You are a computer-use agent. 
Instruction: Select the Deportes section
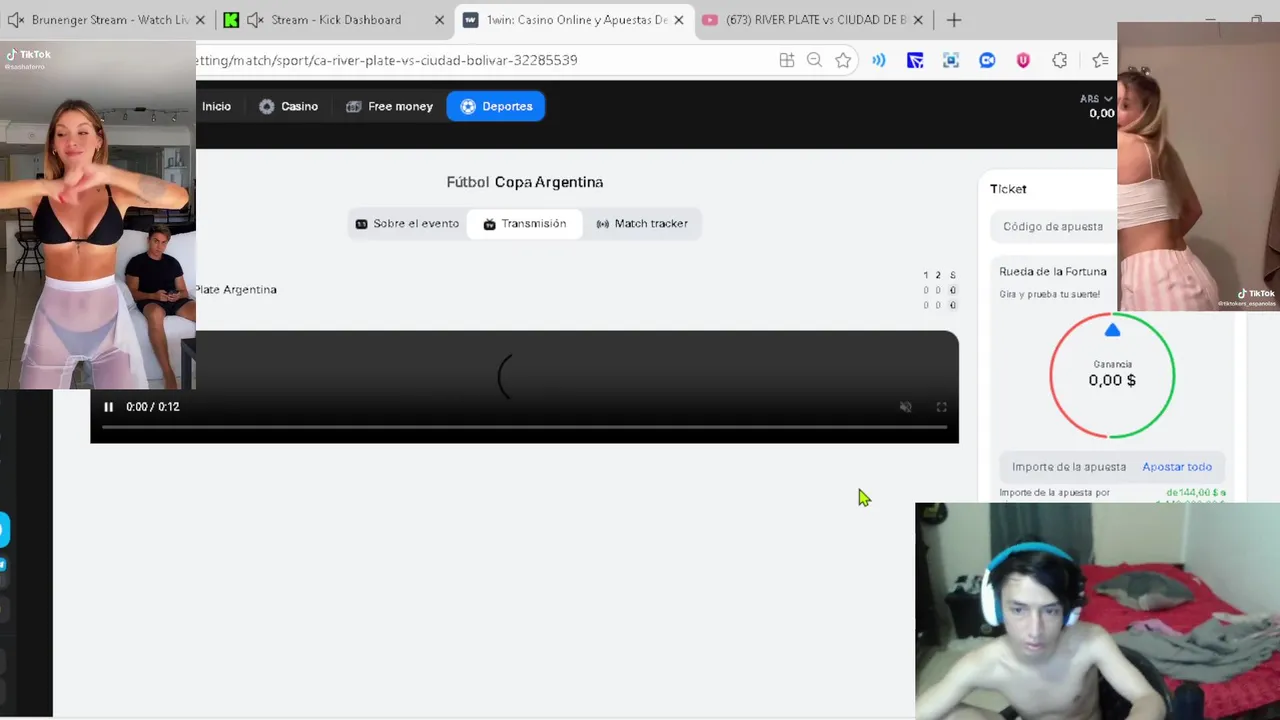[x=496, y=106]
